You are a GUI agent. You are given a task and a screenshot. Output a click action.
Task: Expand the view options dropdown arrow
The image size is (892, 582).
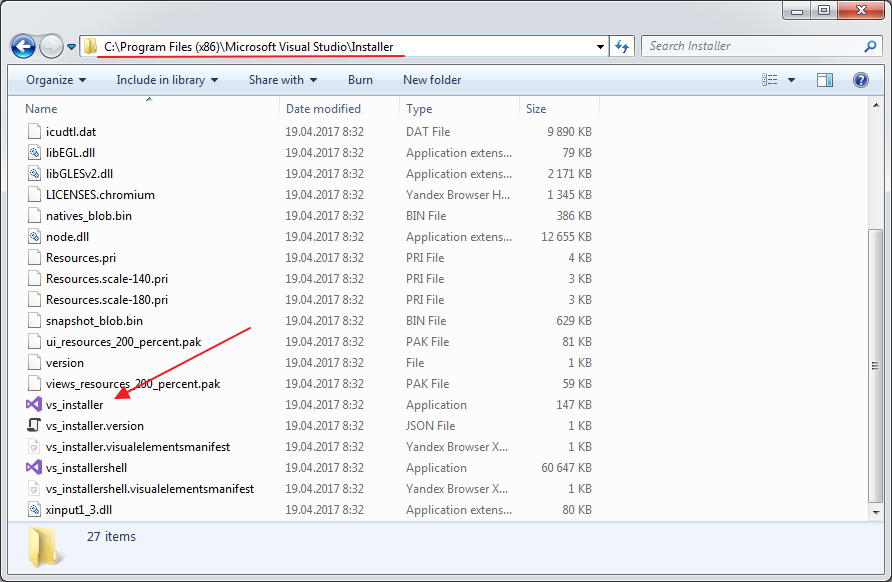pyautogui.click(x=791, y=80)
